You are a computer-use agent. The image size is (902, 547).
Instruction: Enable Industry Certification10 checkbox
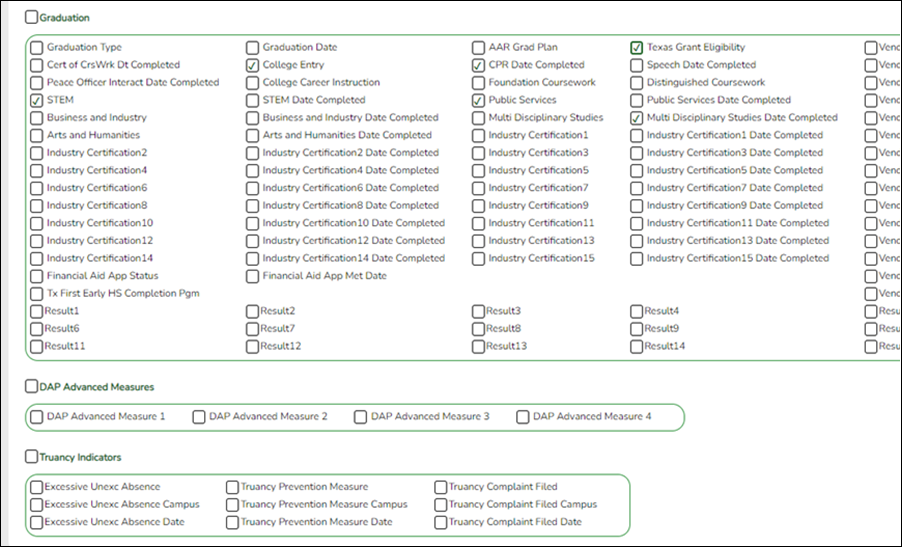tap(37, 224)
